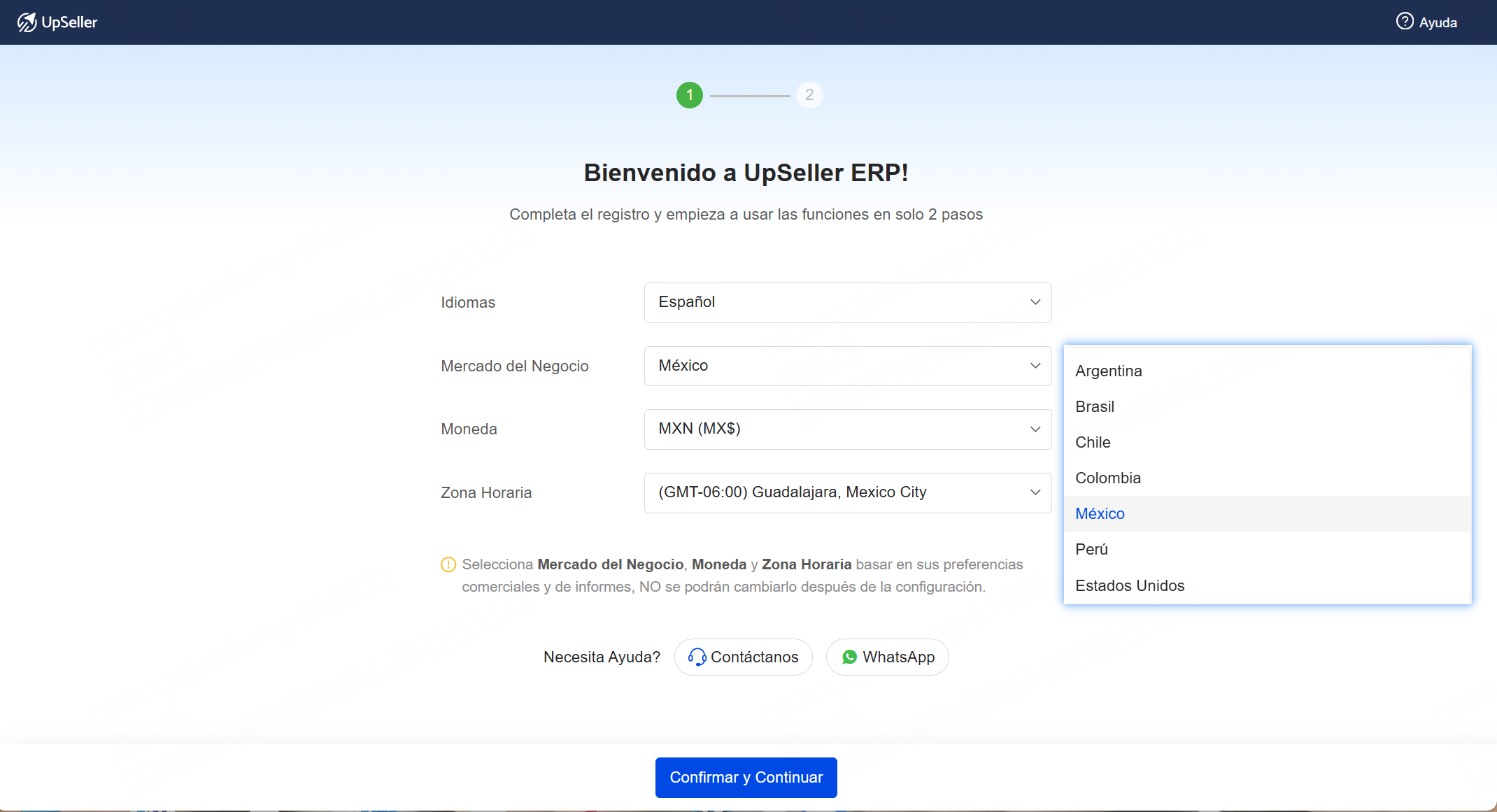
Task: Click the green step 1 indicator
Action: pos(690,95)
